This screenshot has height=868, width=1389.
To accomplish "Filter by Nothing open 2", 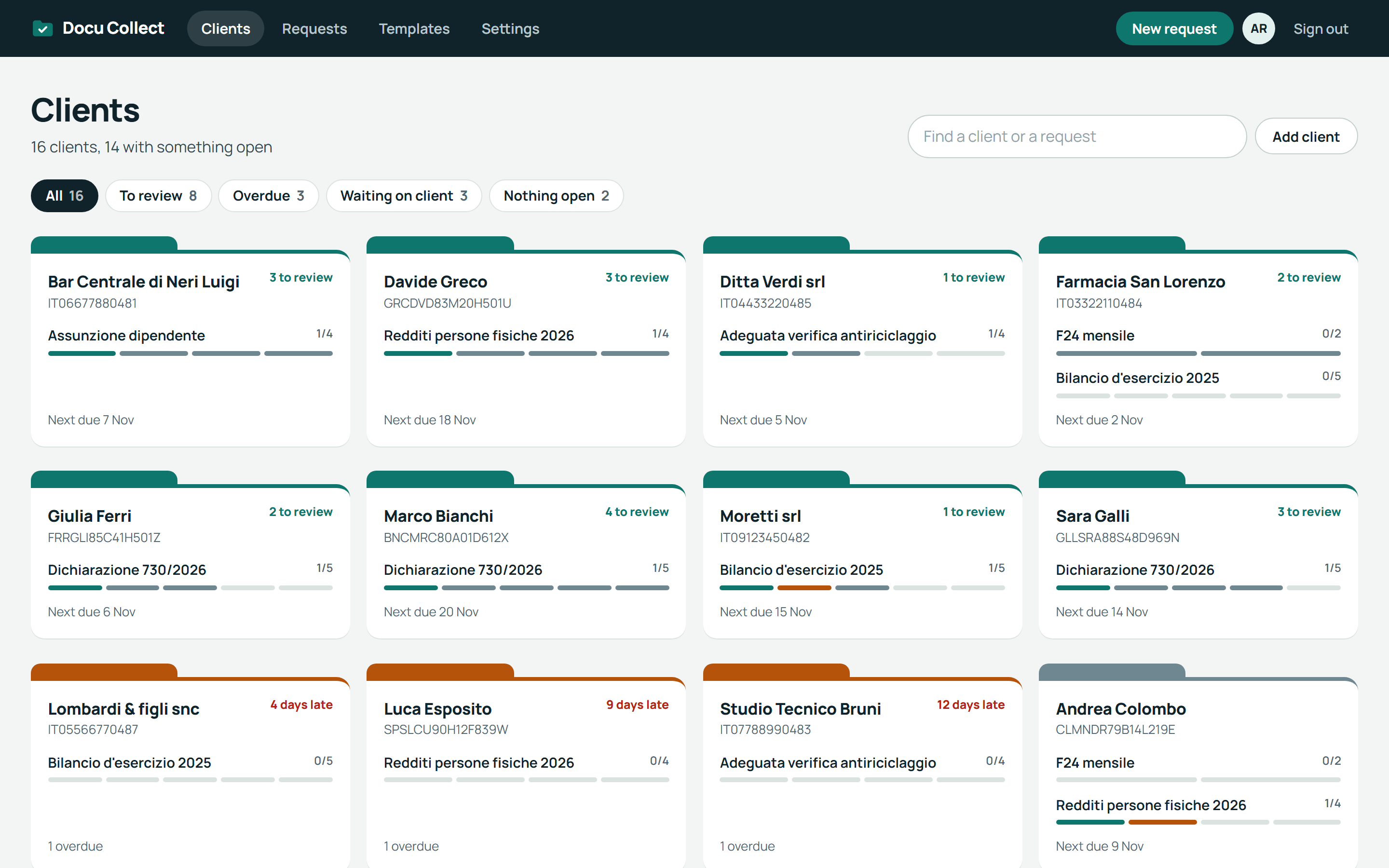I will click(x=556, y=196).
